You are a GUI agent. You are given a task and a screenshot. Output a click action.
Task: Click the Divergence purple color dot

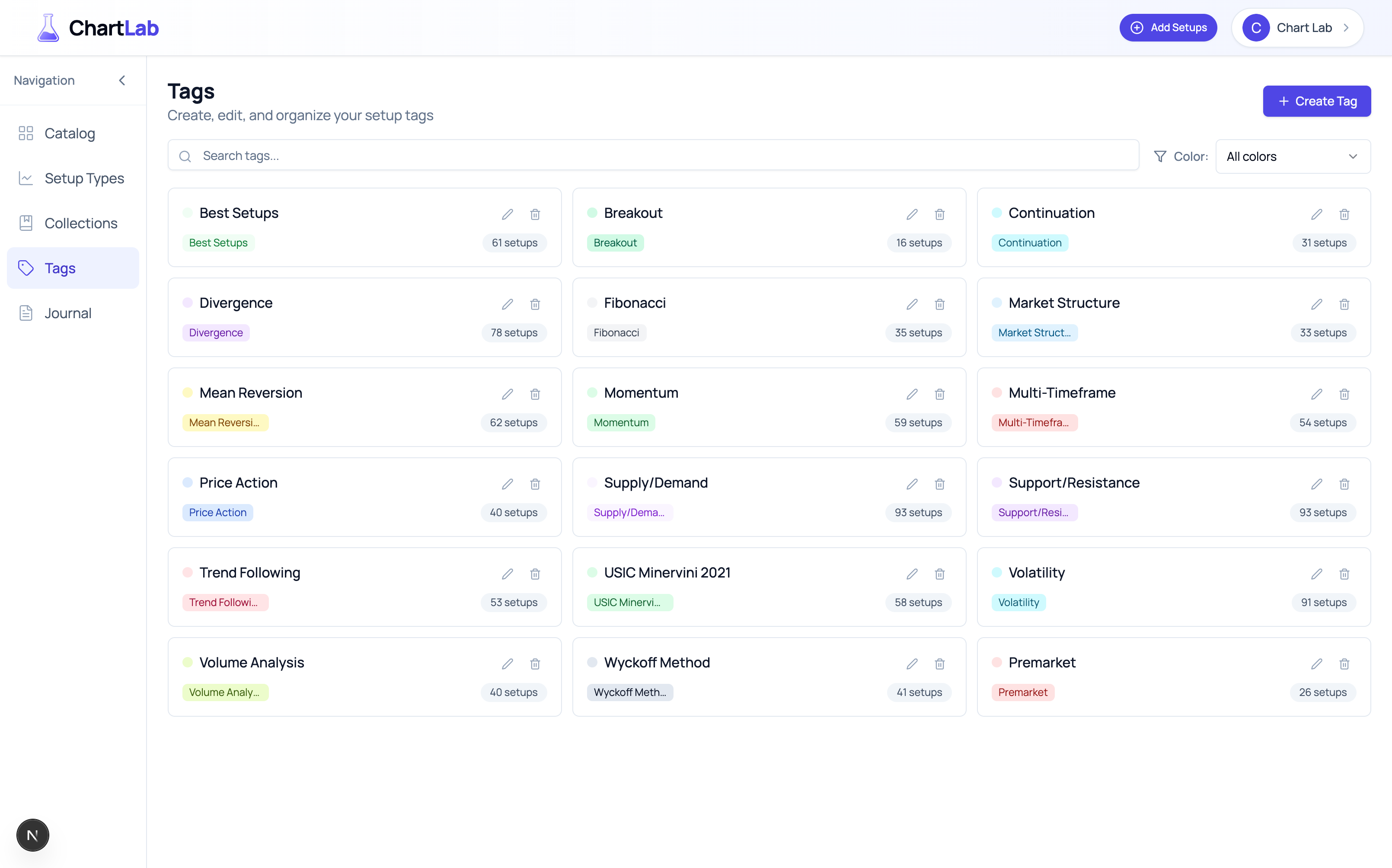187,303
